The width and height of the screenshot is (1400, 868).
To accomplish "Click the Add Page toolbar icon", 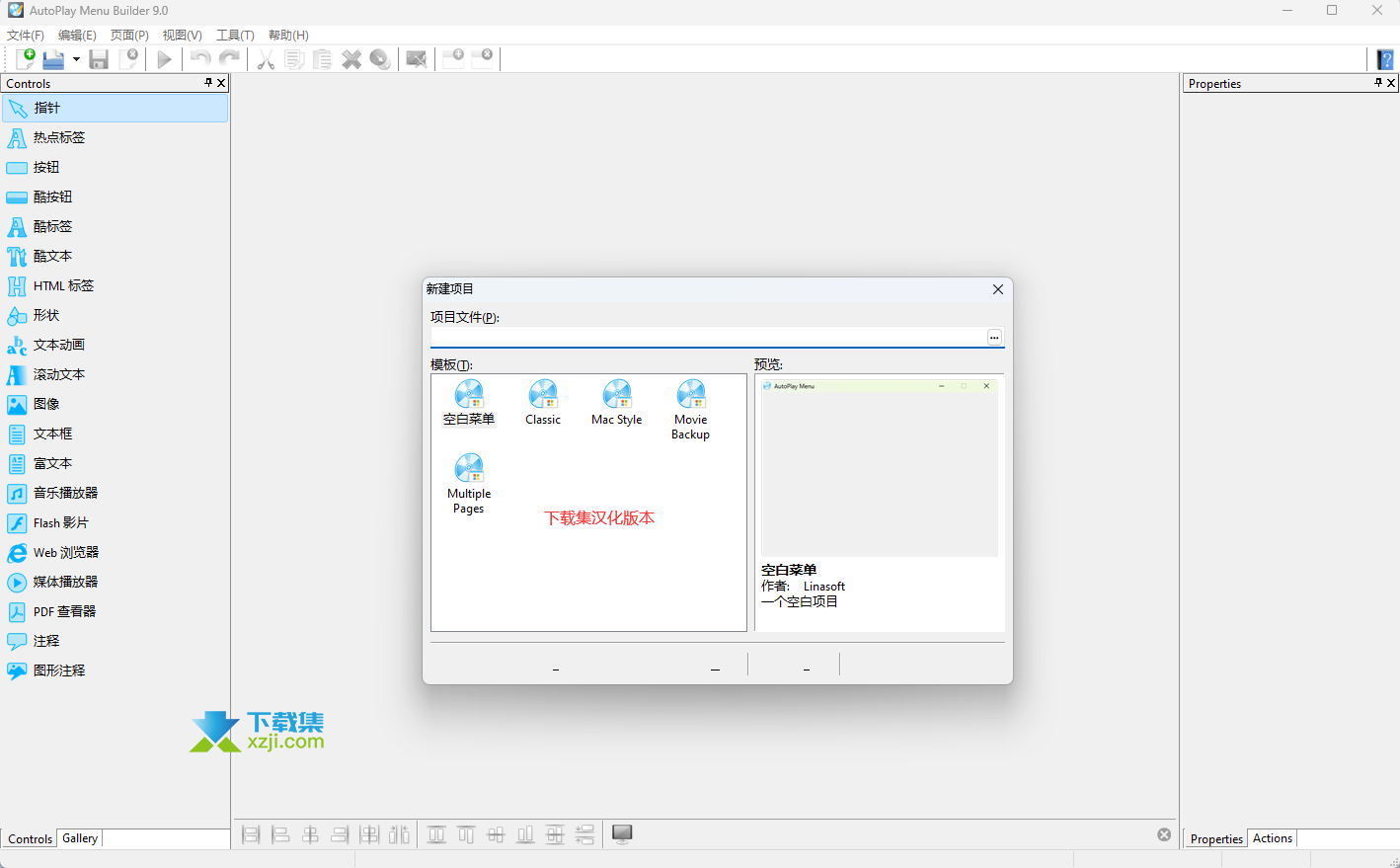I will (453, 57).
